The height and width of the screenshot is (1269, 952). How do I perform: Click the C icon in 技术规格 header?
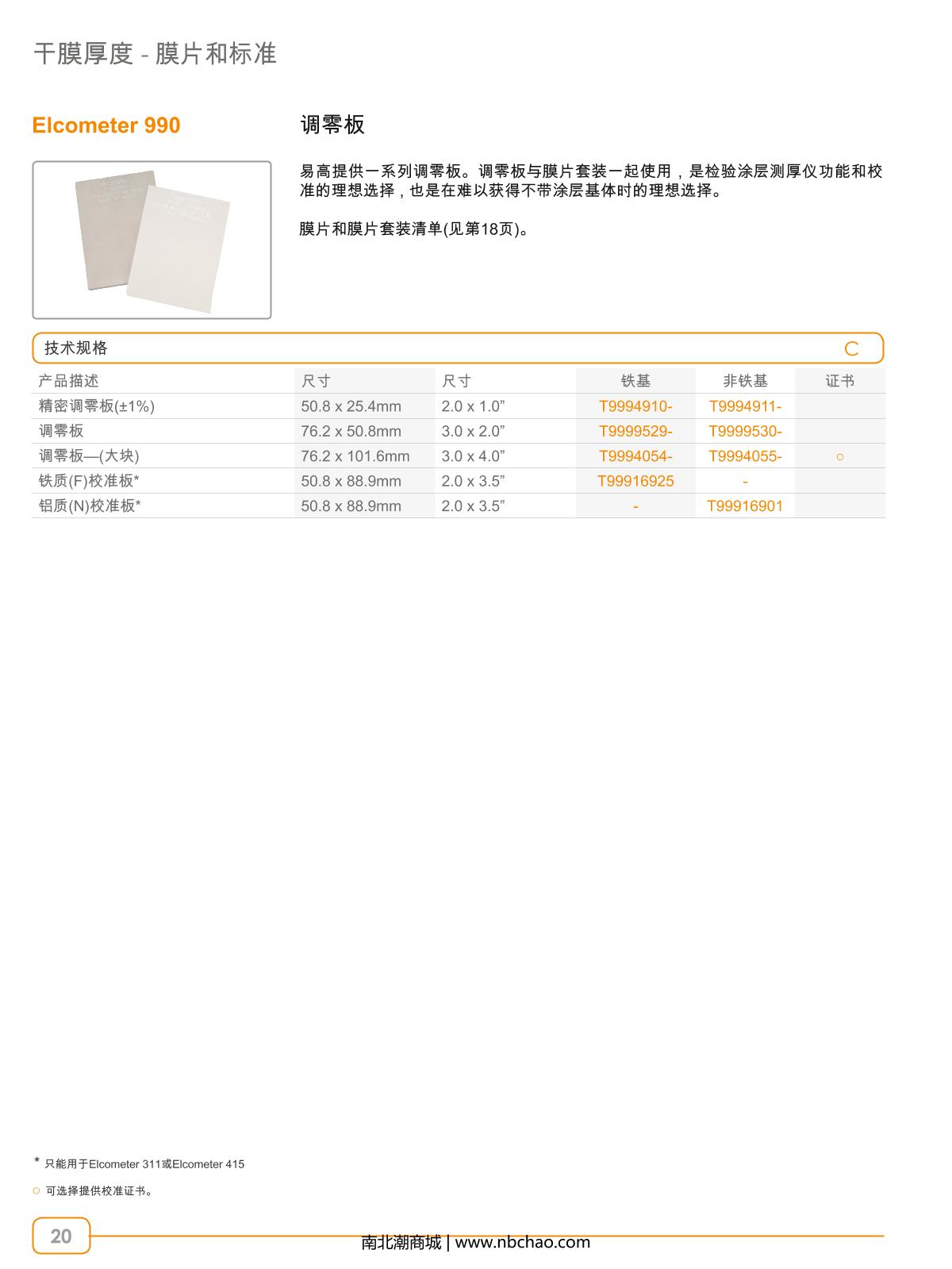(x=851, y=348)
